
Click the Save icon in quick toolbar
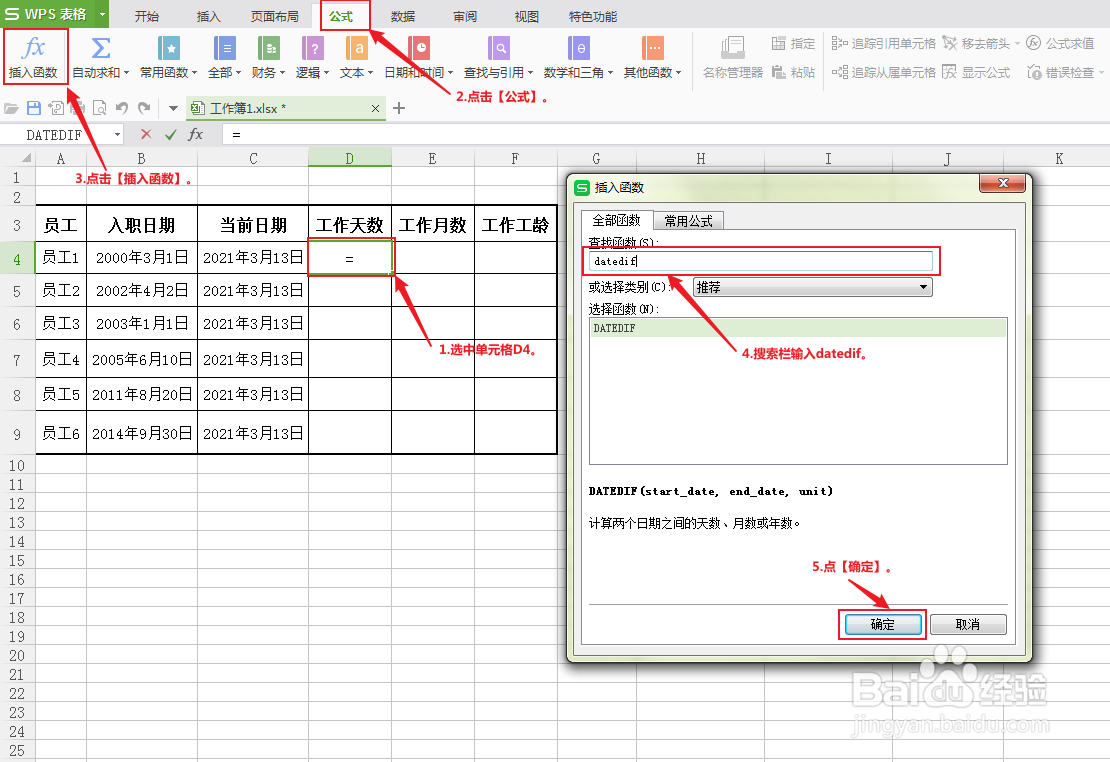(33, 108)
